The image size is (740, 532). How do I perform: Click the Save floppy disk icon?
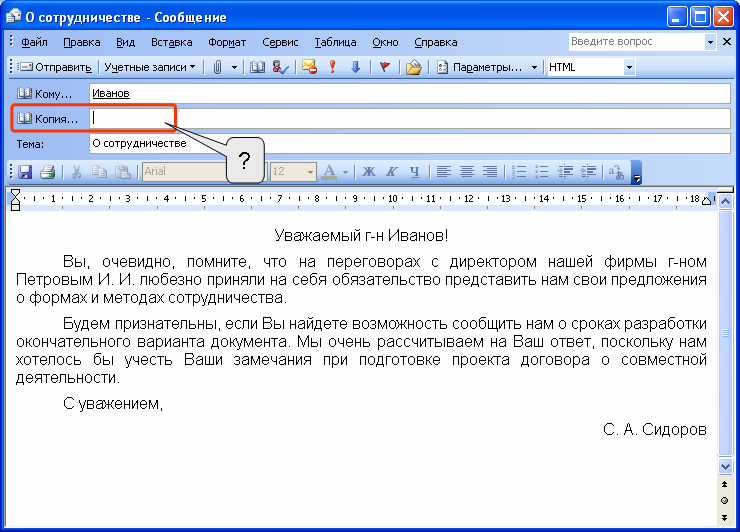coord(25,172)
